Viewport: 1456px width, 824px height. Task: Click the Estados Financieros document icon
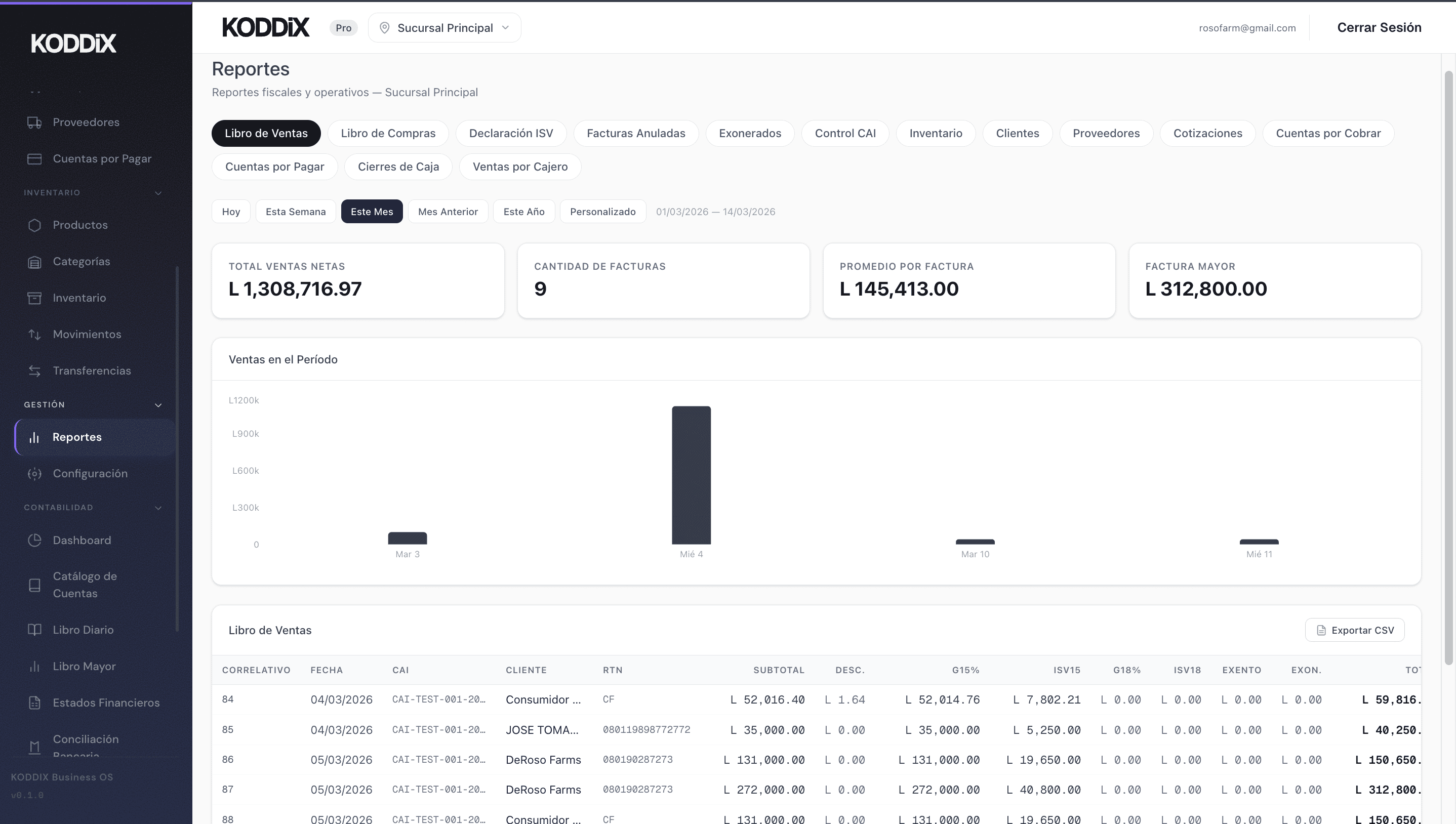pos(34,703)
